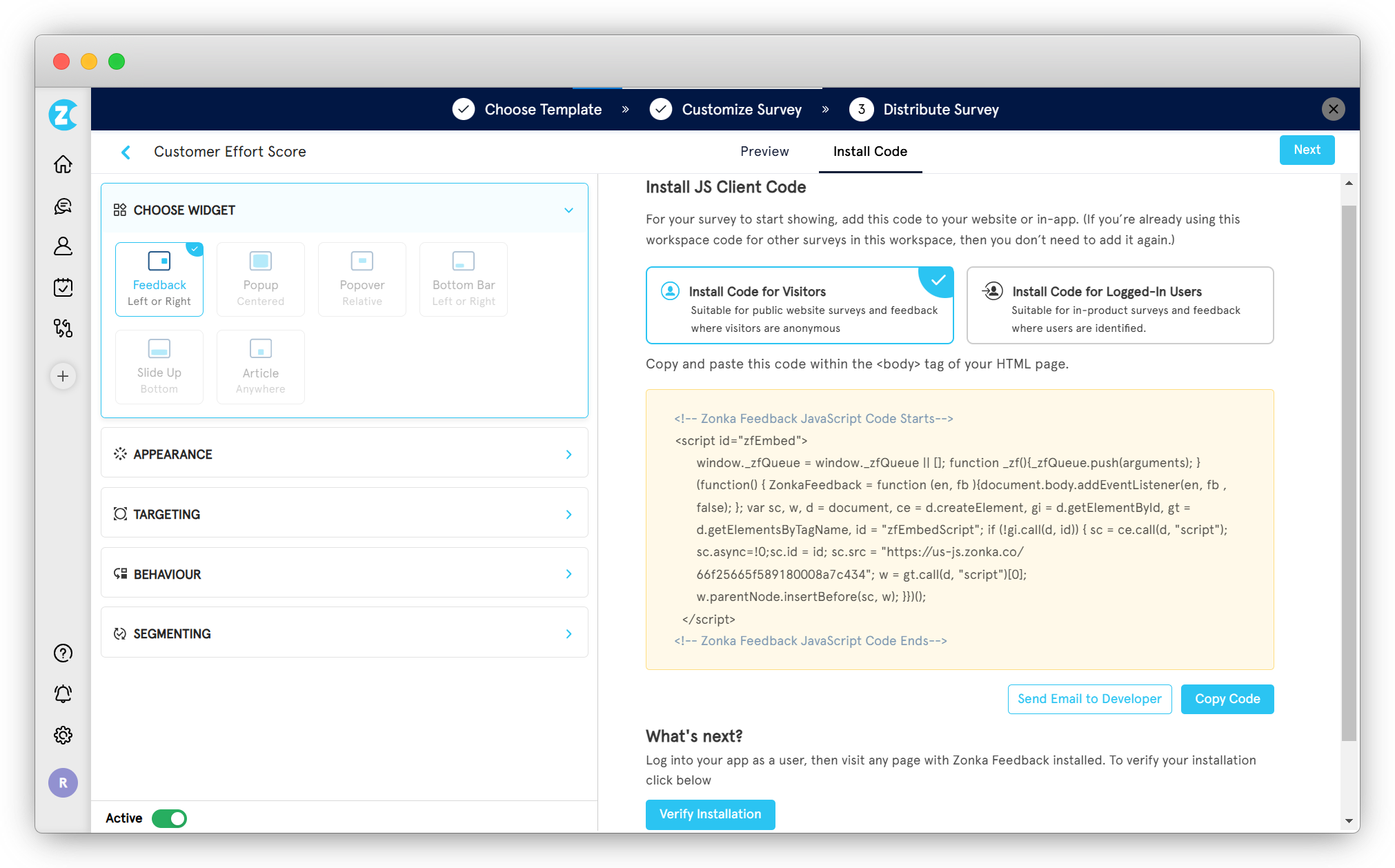Image resolution: width=1395 pixels, height=868 pixels.
Task: Select Feedback Left or Right widget
Action: 160,278
